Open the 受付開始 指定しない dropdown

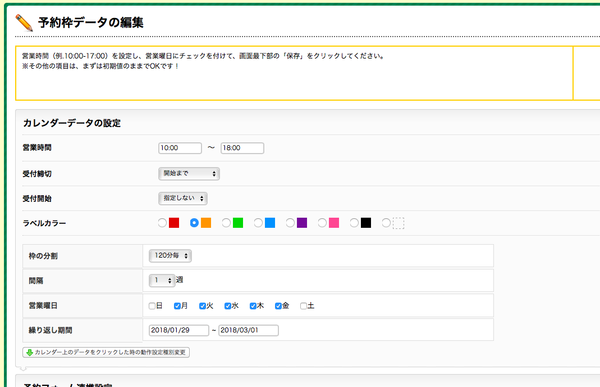(183, 198)
